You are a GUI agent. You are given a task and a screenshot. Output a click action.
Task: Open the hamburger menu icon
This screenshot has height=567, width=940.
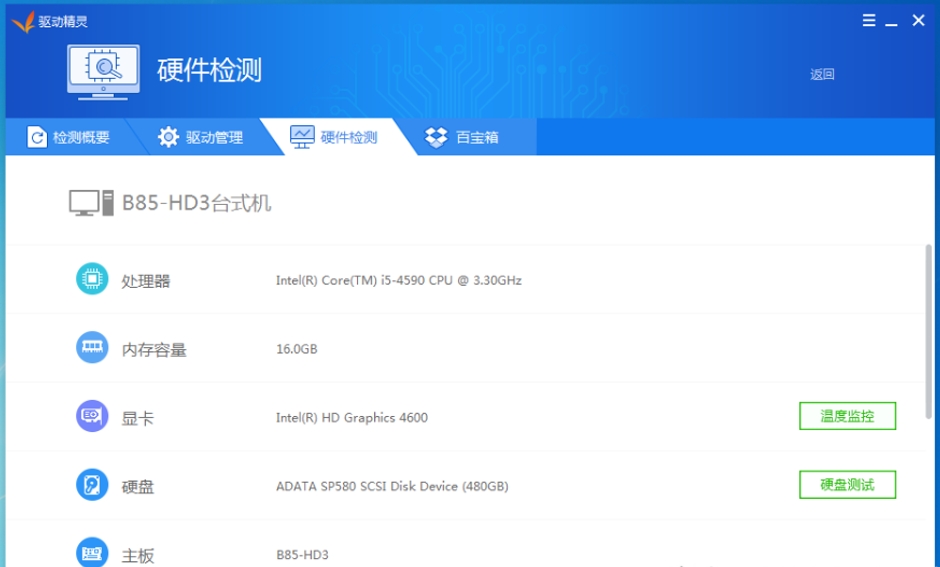pyautogui.click(x=869, y=20)
